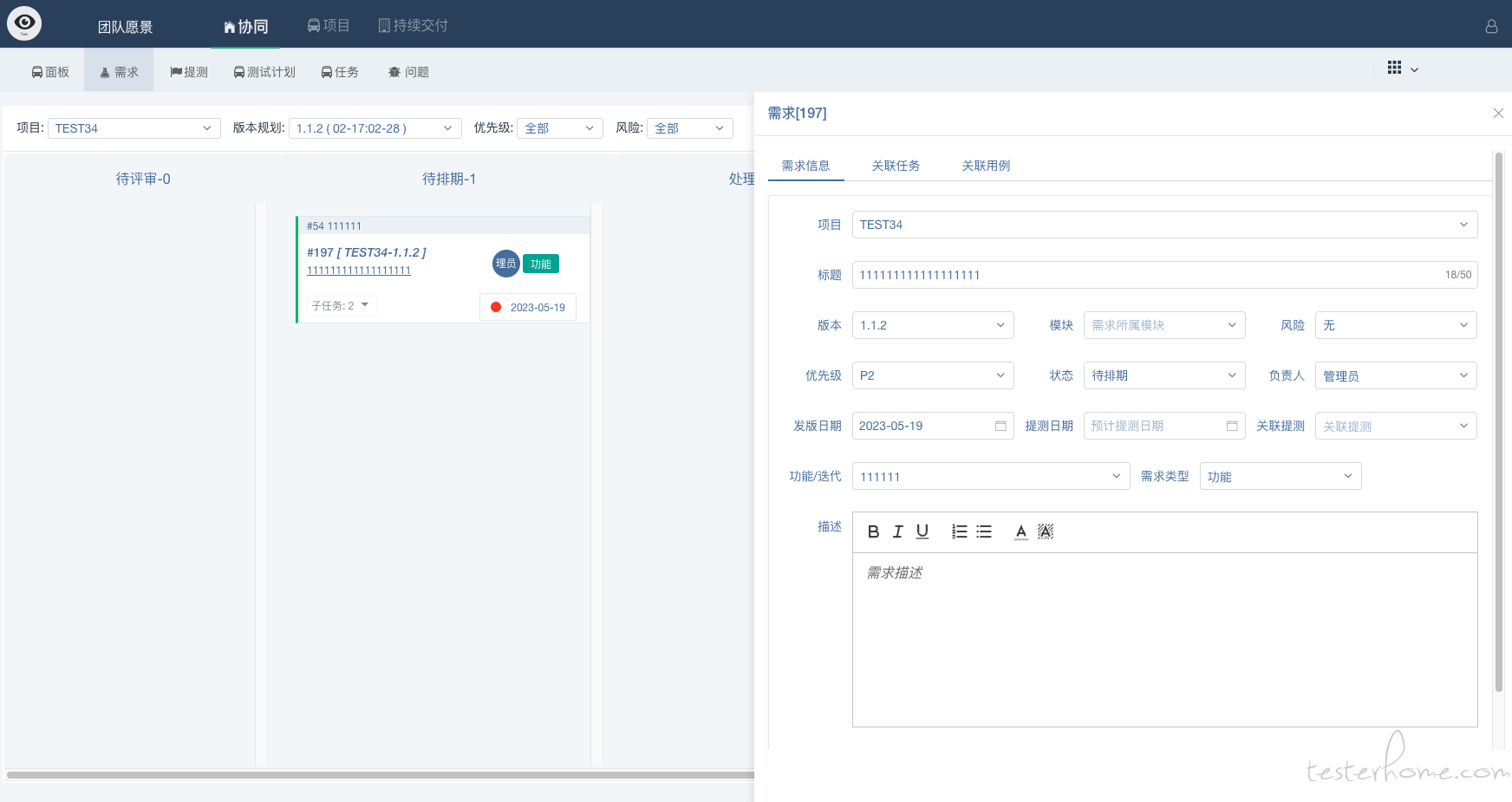The width and height of the screenshot is (1512, 802).
Task: Toggle italic formatting in description editor
Action: pyautogui.click(x=898, y=531)
